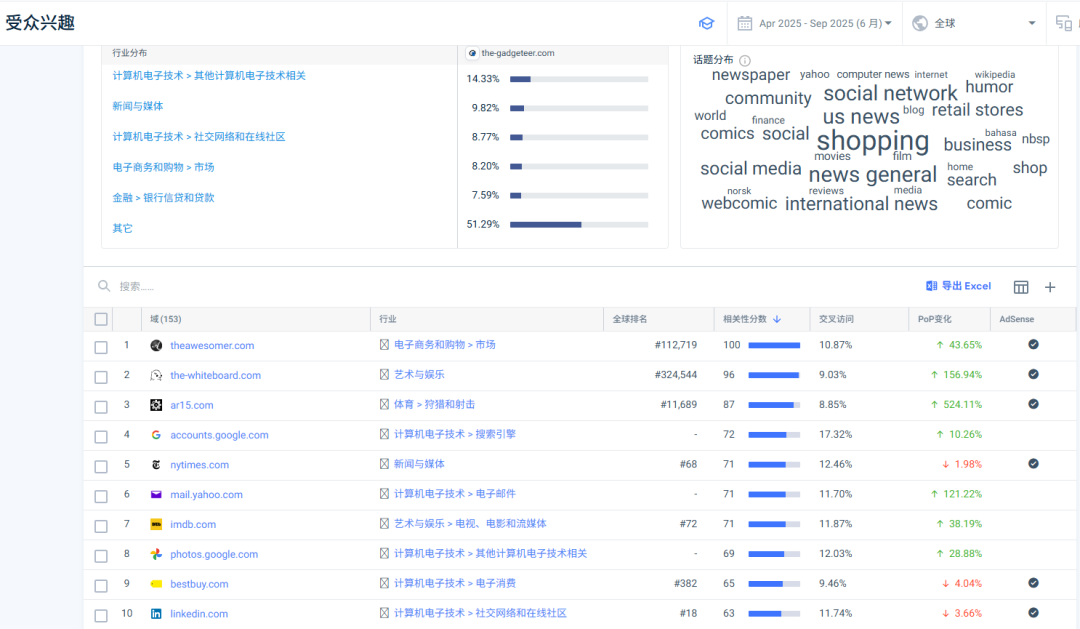The height and width of the screenshot is (629, 1080).
Task: Open theawesomer.com link
Action: click(212, 346)
